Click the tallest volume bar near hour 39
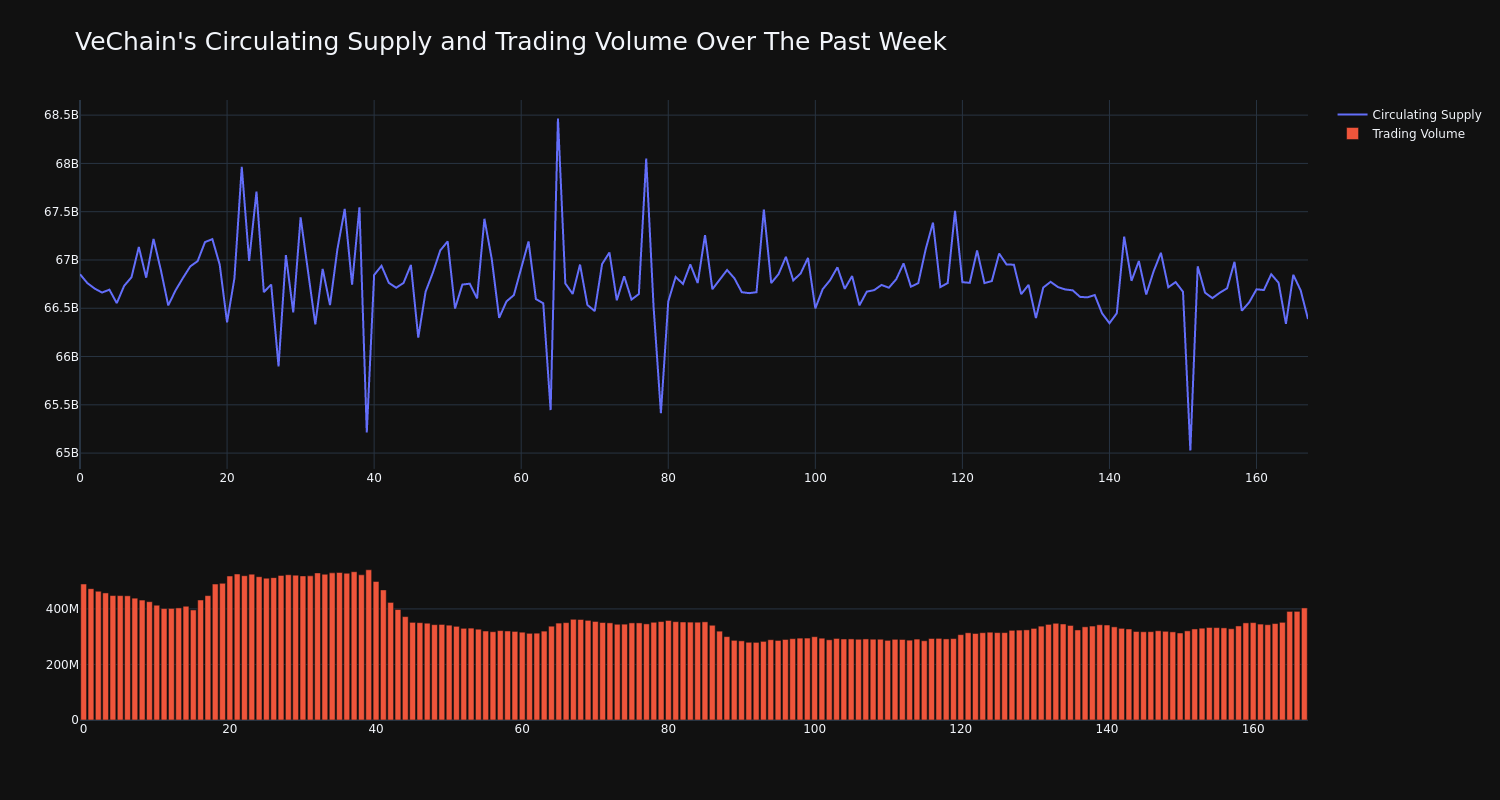The height and width of the screenshot is (800, 1500). tap(369, 645)
